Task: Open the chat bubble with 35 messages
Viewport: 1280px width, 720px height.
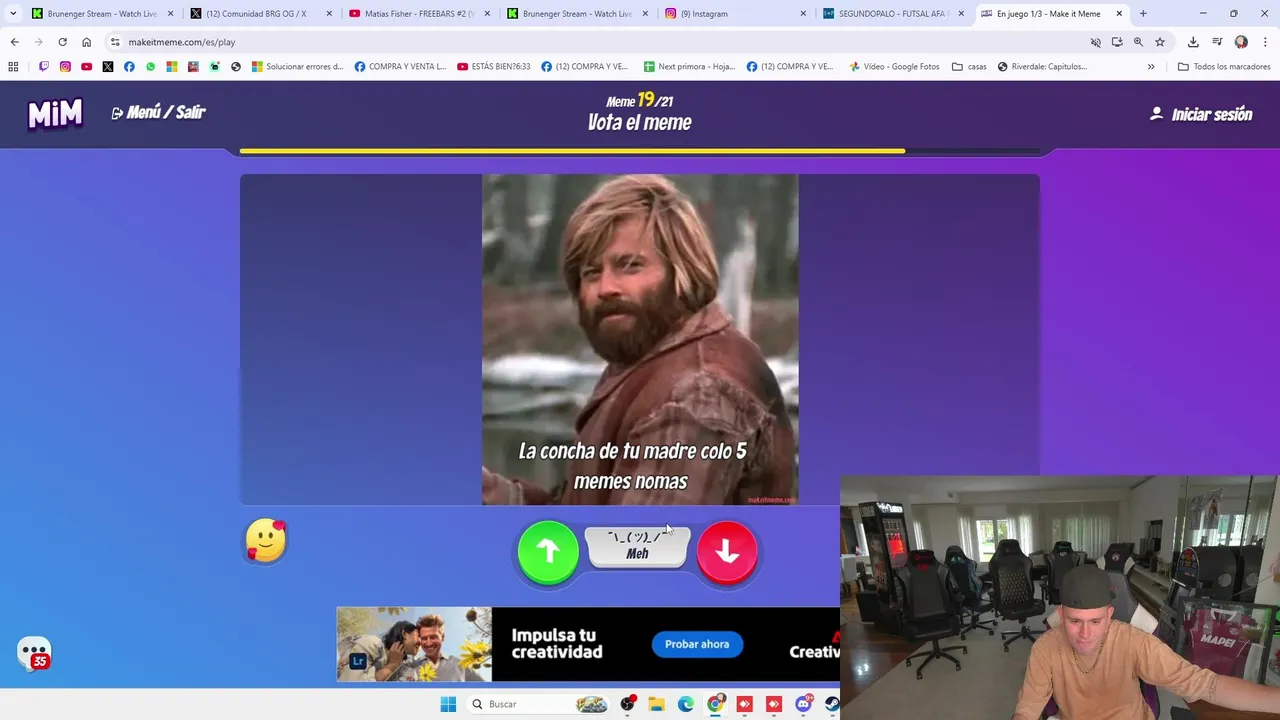Action: coord(34,654)
